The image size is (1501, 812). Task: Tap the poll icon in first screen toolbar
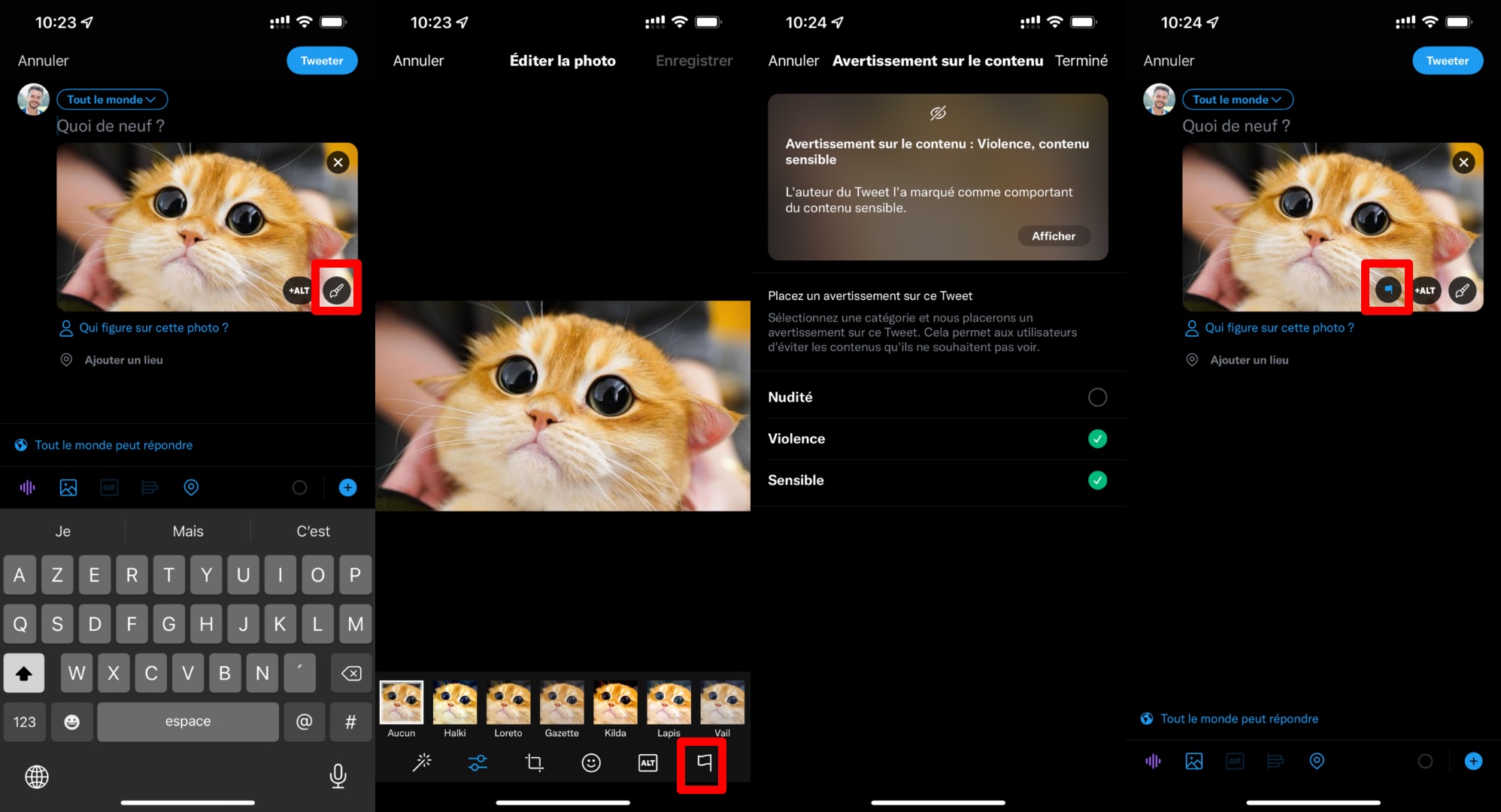150,487
